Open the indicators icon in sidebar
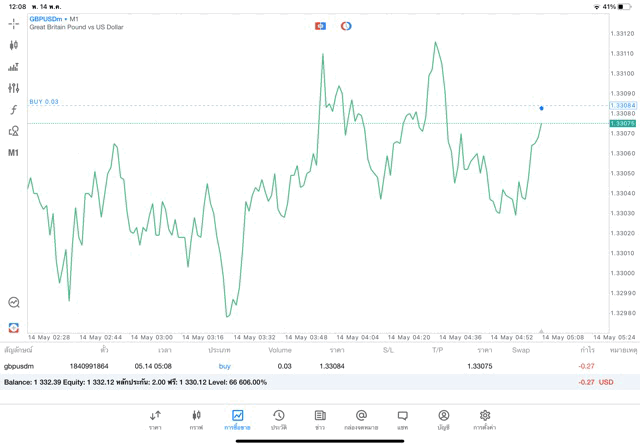Screen dimensions: 640x447 click(13, 67)
